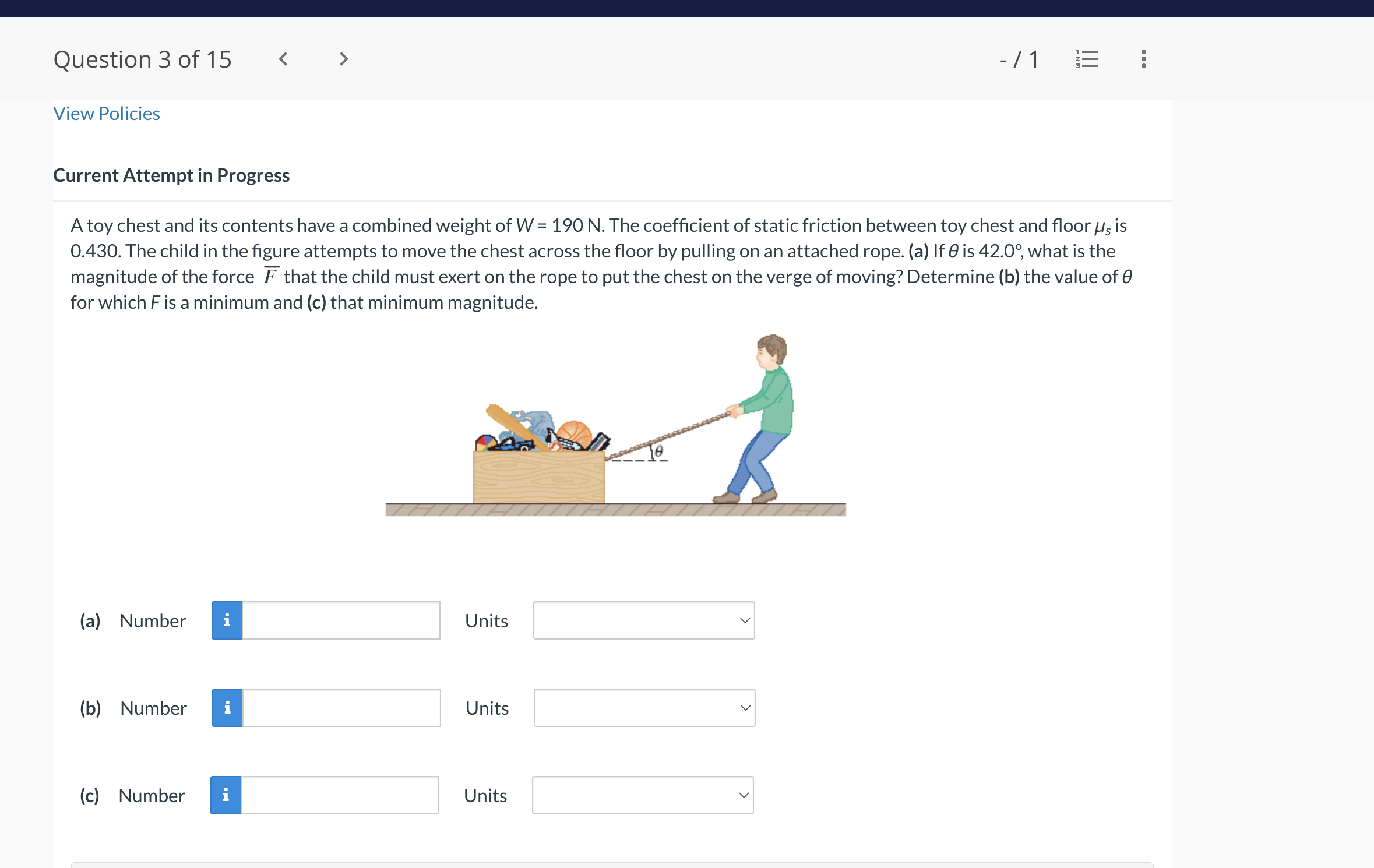The height and width of the screenshot is (868, 1374).
Task: Click the Question 3 of 15 label
Action: point(143,58)
